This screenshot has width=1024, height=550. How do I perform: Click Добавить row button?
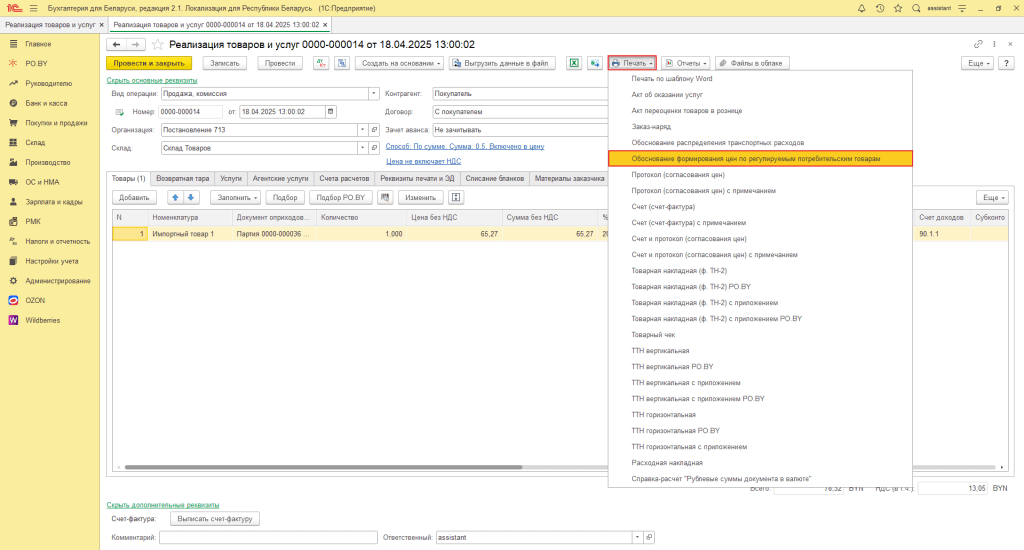[134, 197]
